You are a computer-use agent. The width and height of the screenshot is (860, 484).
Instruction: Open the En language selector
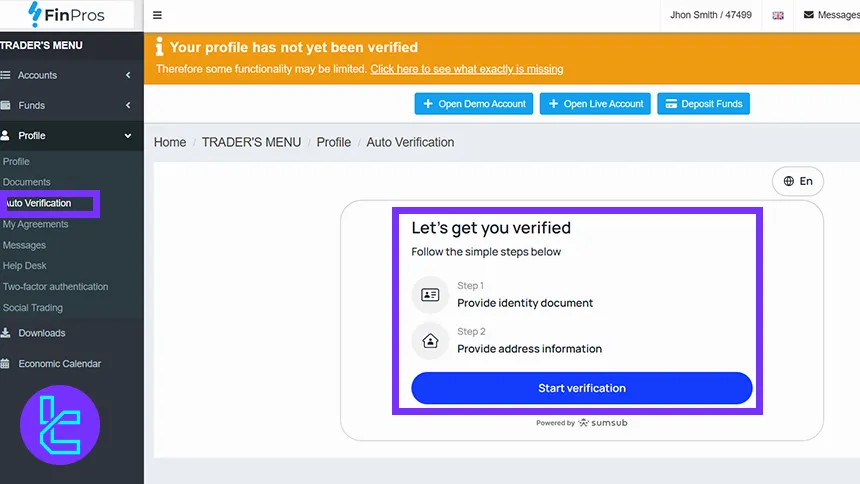click(798, 181)
